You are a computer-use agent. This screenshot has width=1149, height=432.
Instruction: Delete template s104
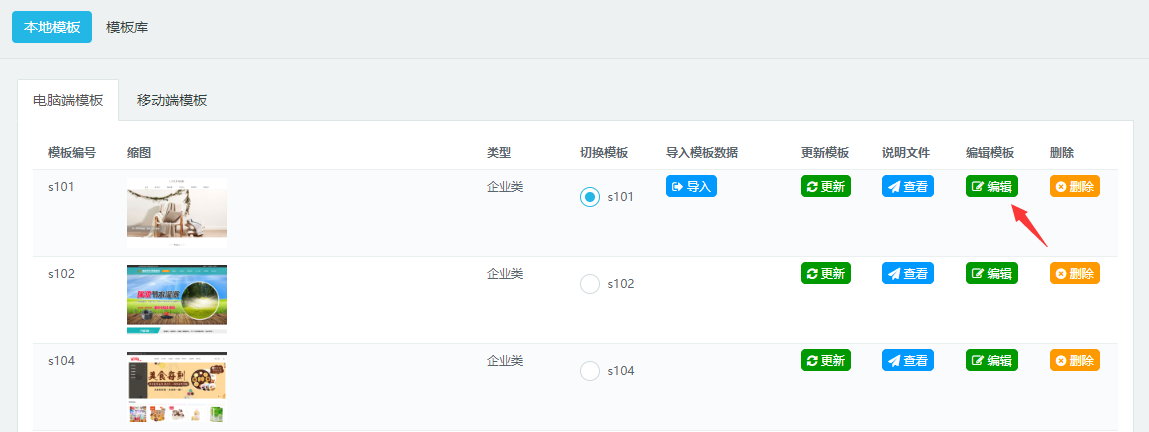coord(1074,360)
